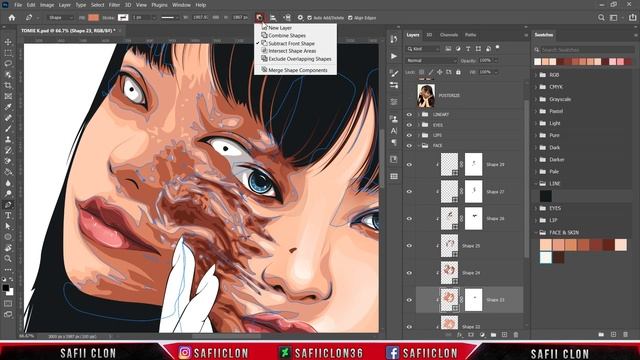Open the blend mode Normal dropdown
Viewport: 640px width, 360px height.
click(x=431, y=60)
